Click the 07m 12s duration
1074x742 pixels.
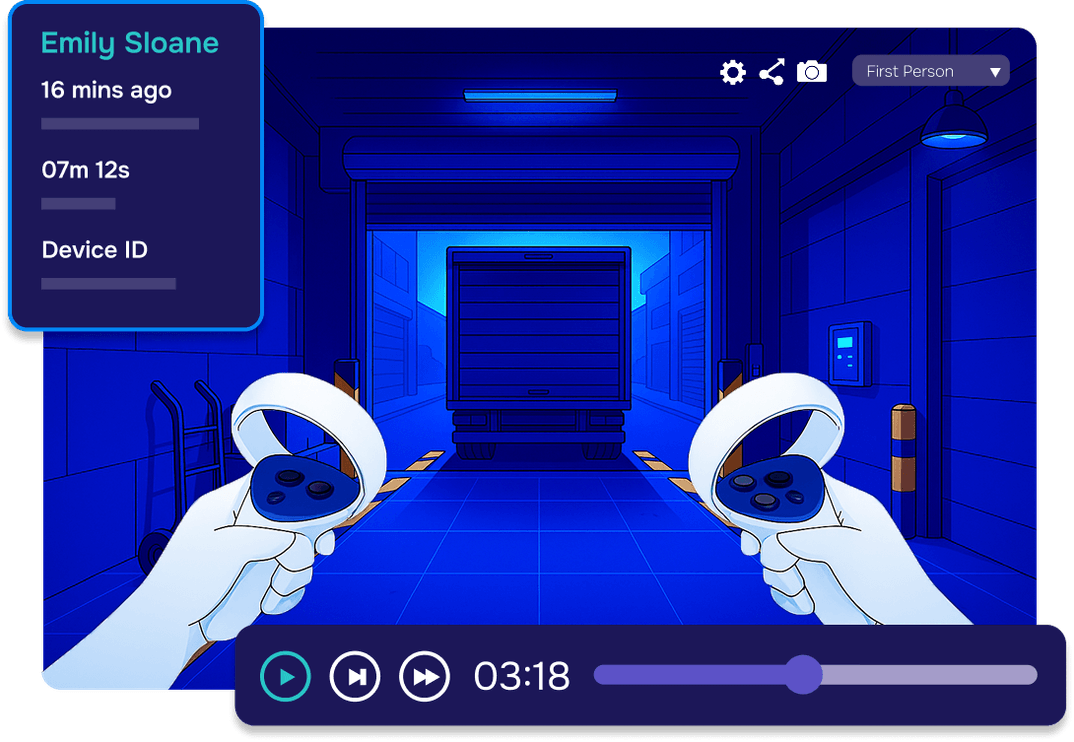coord(86,170)
